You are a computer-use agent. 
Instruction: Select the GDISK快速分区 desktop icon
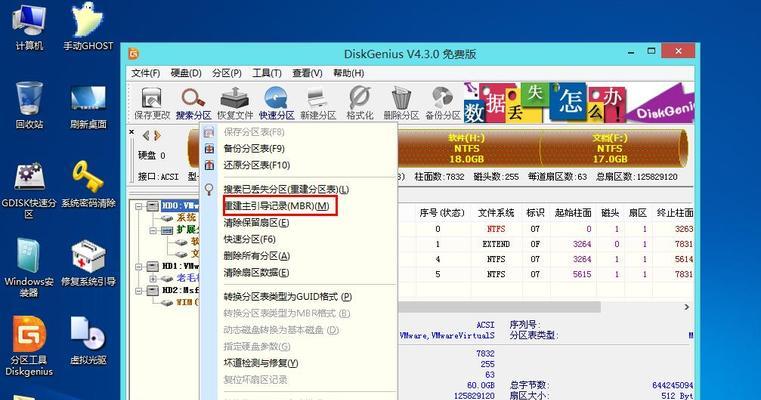click(x=29, y=189)
